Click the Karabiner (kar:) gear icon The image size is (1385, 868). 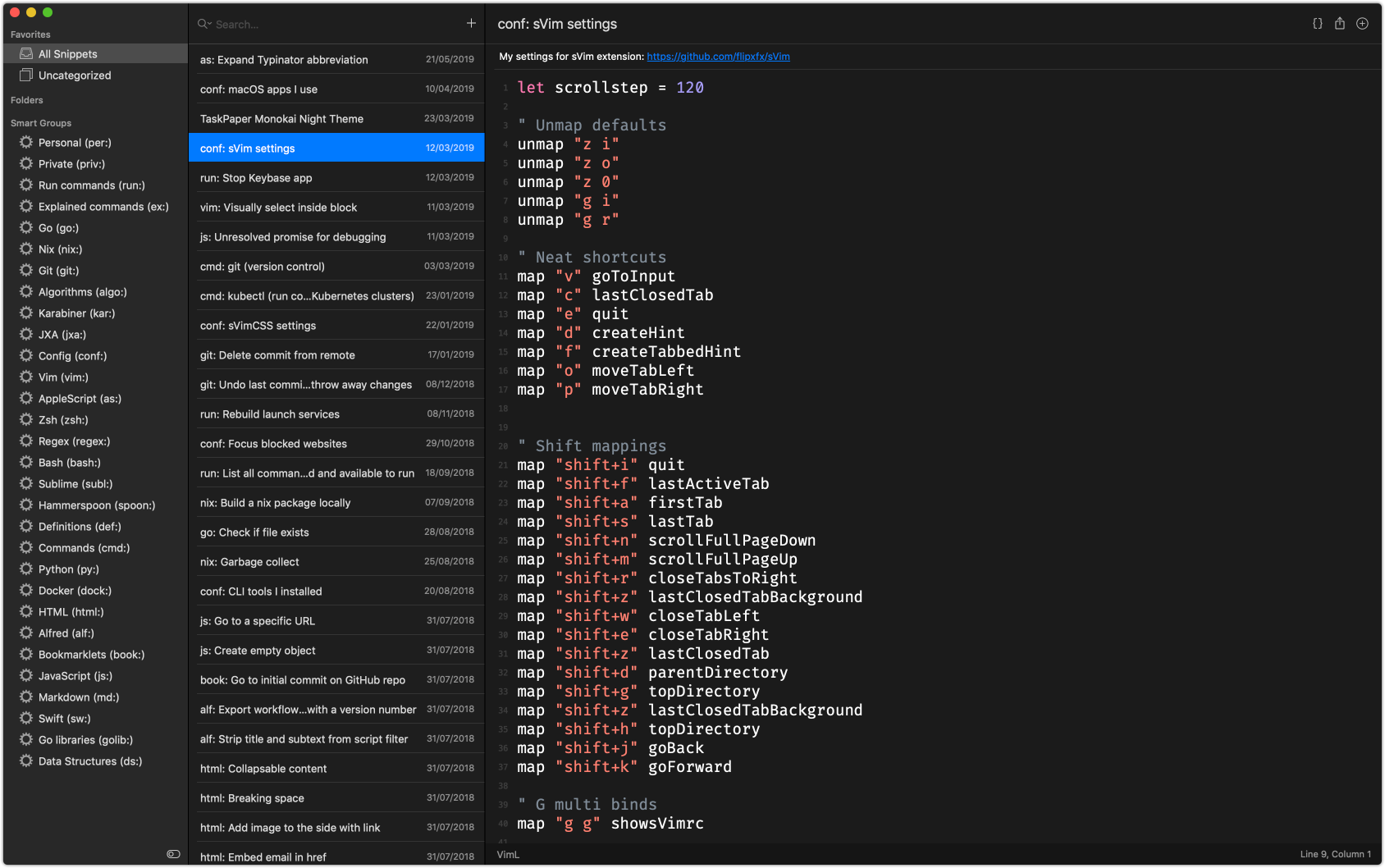26,313
